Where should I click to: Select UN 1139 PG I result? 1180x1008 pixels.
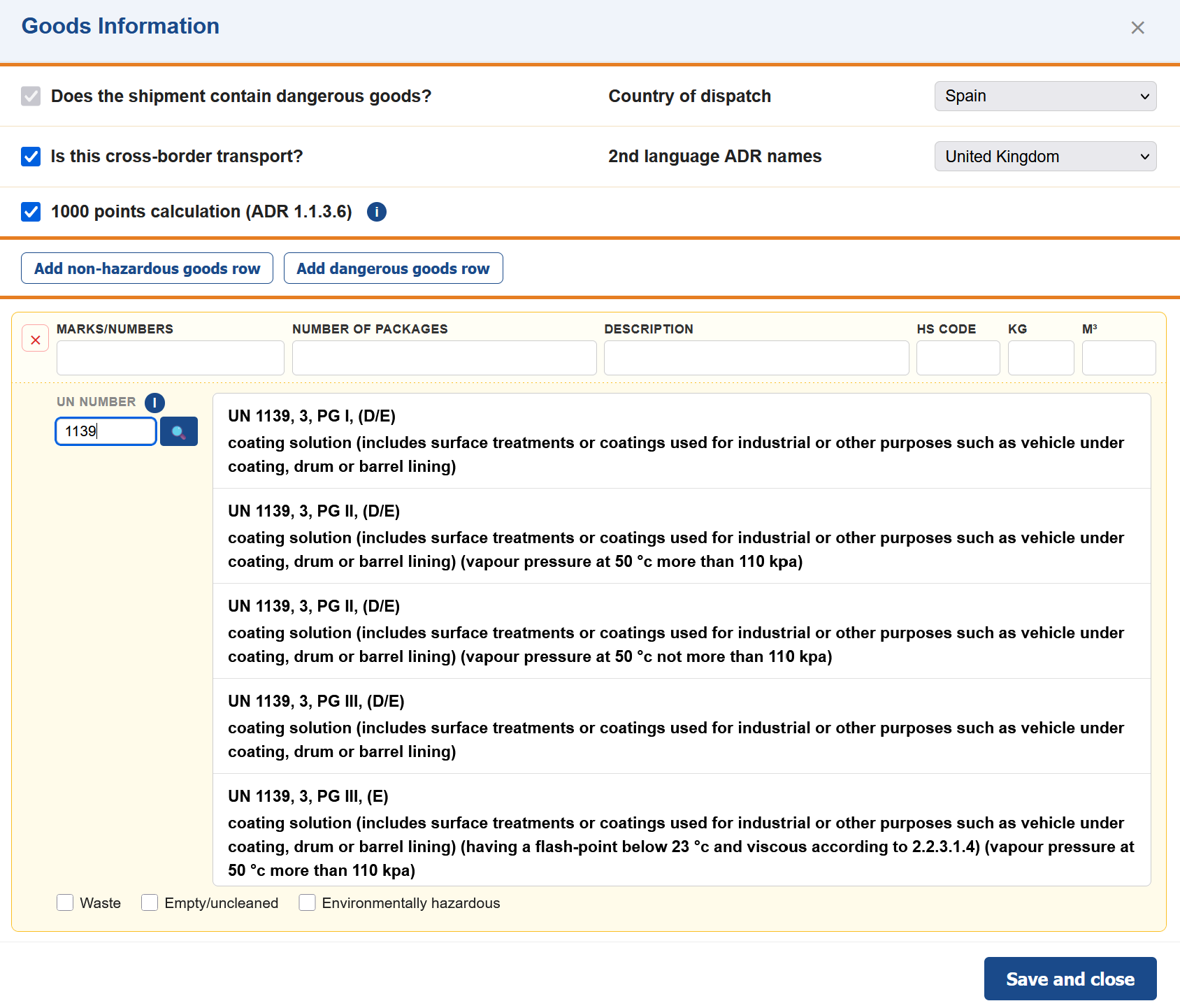coord(681,441)
